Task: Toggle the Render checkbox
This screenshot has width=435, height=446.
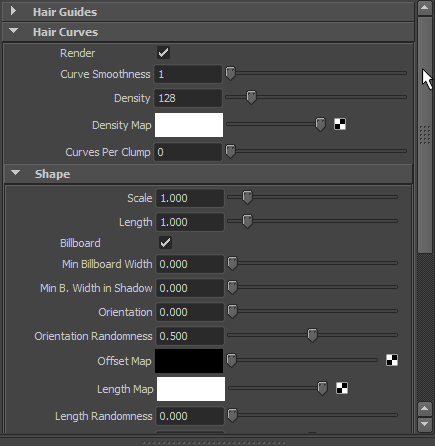Action: 163,53
